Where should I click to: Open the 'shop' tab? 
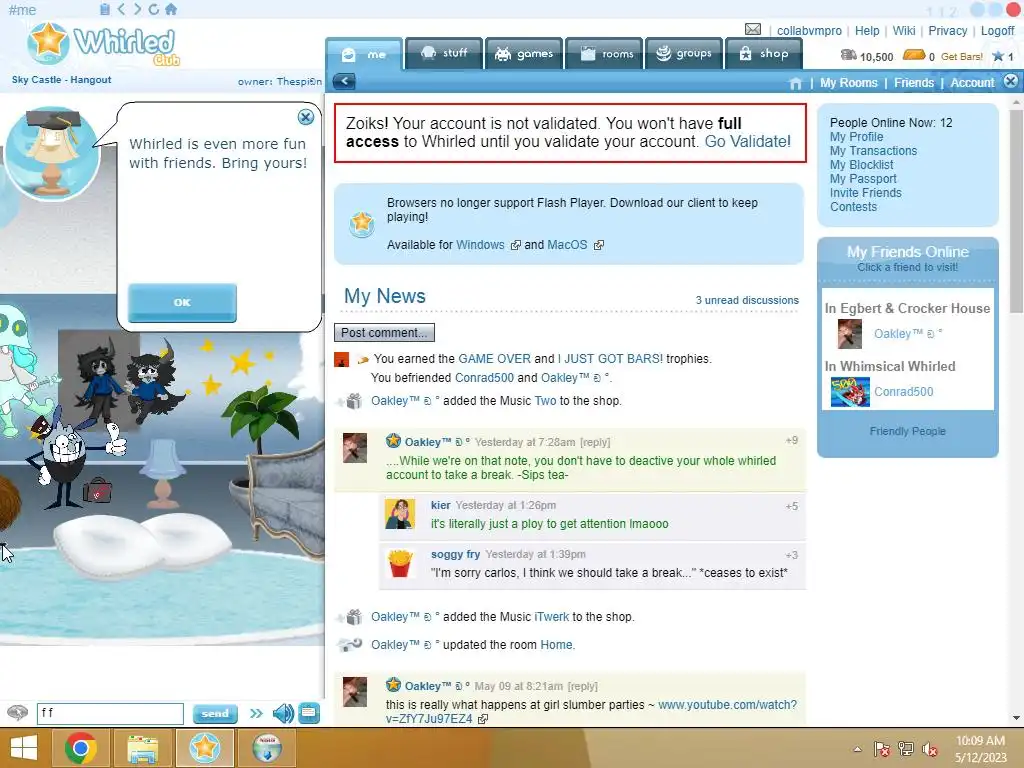pyautogui.click(x=763, y=54)
